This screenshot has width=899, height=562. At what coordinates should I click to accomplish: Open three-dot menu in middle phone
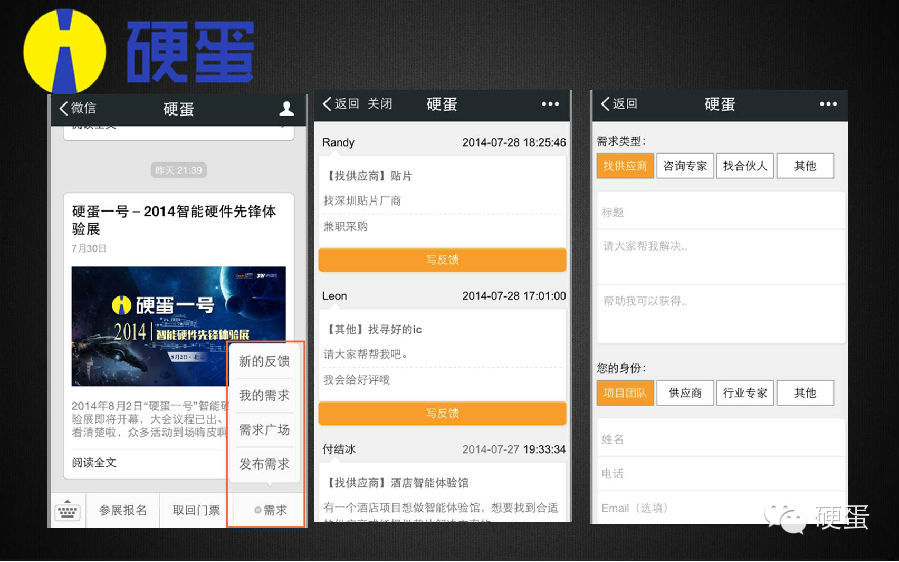[550, 104]
